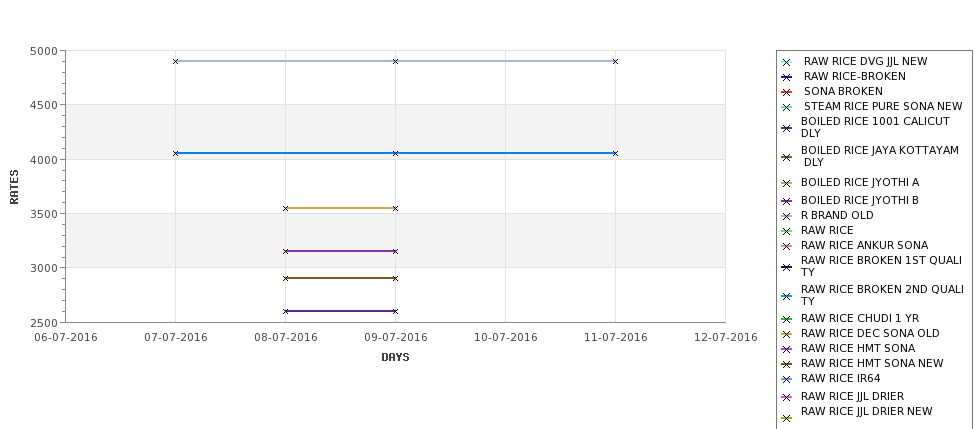Click the RAW RICE ANKUR SONA legend marker

point(787,246)
